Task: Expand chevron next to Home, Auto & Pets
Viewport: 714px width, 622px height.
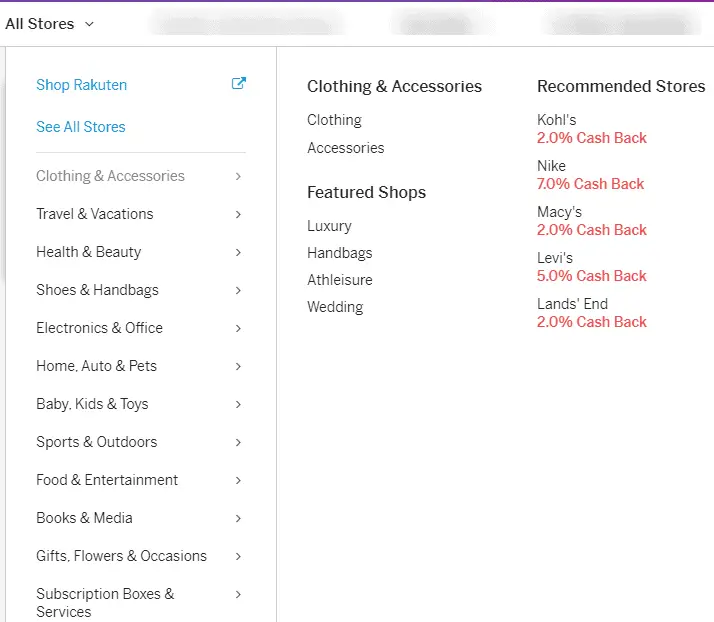Action: (x=238, y=366)
